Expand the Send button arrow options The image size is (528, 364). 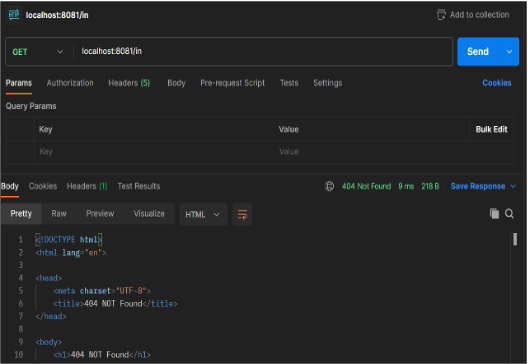509,52
